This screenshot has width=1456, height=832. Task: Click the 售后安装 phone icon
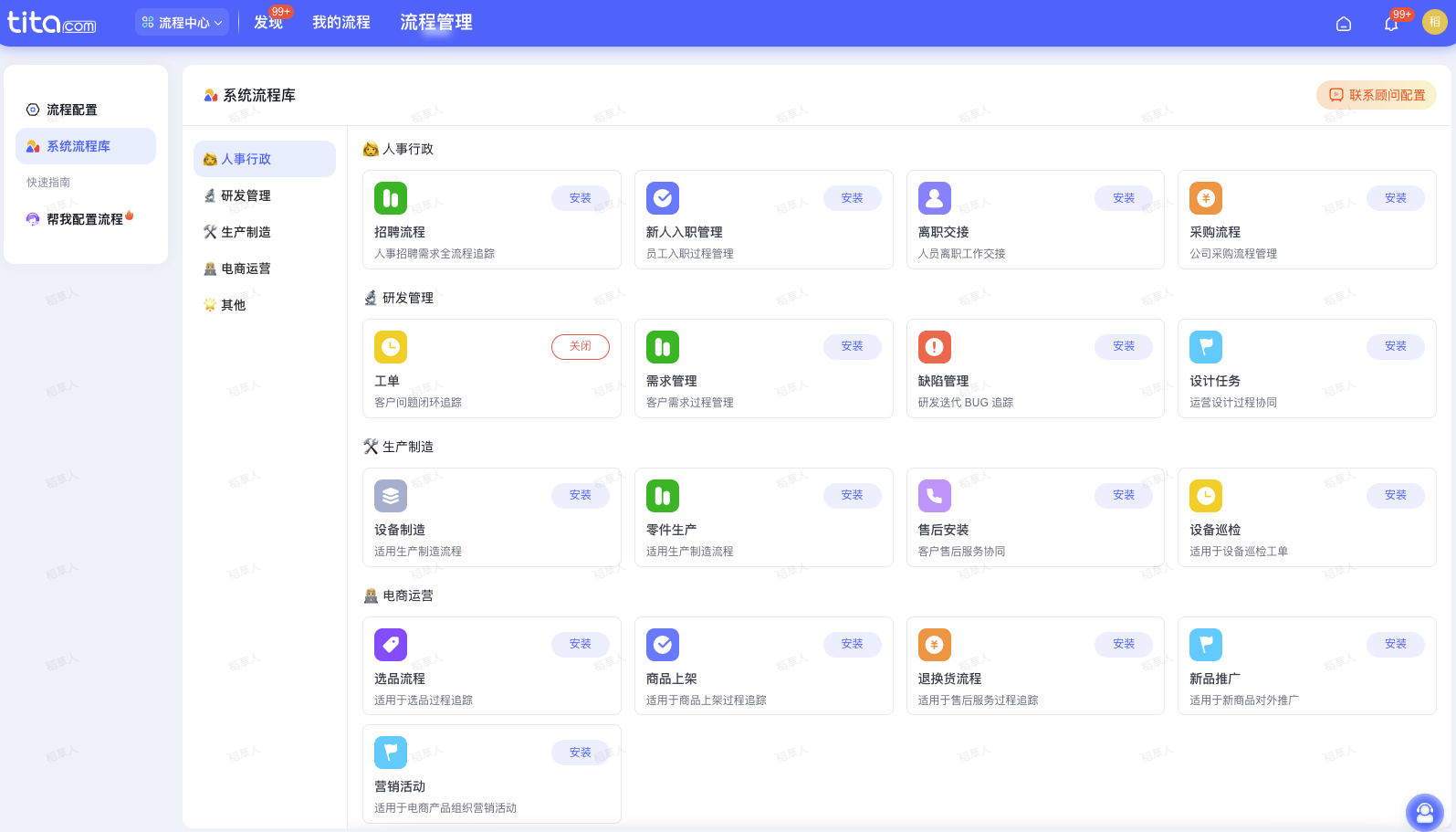934,496
